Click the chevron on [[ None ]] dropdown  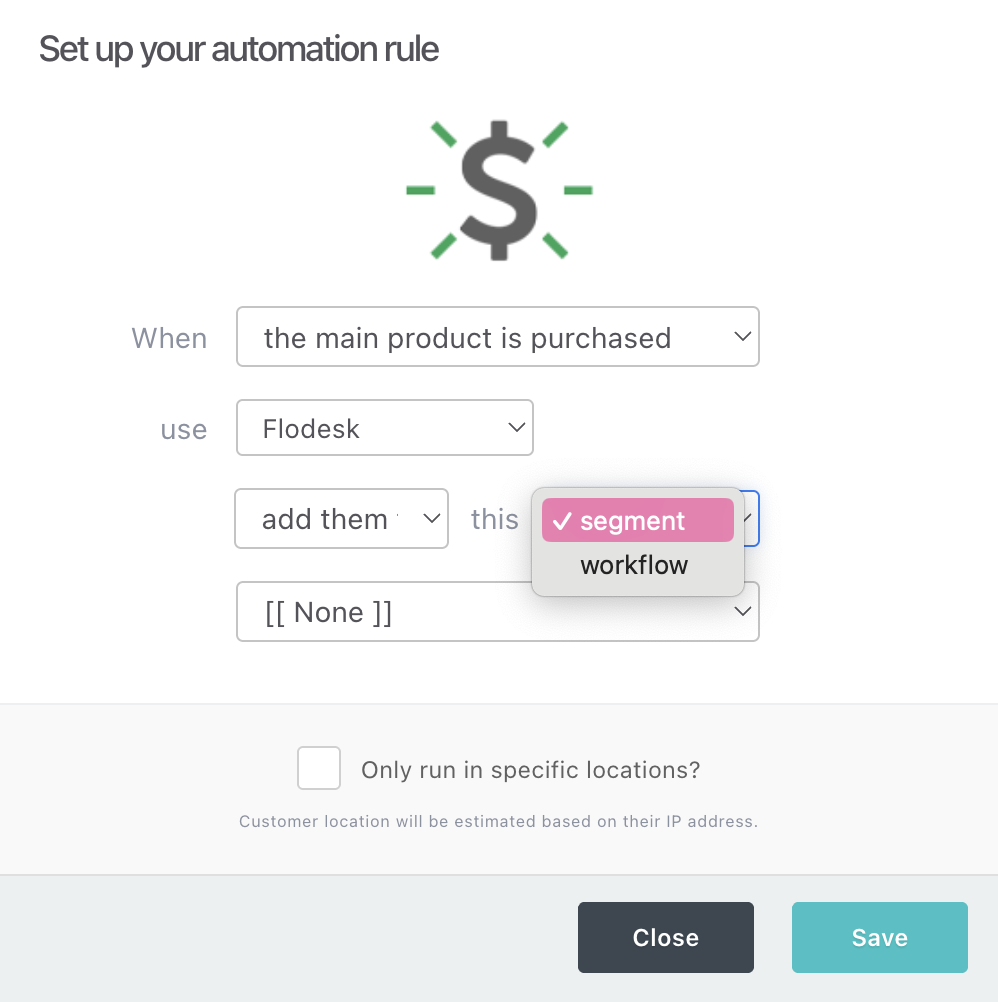[x=742, y=612]
